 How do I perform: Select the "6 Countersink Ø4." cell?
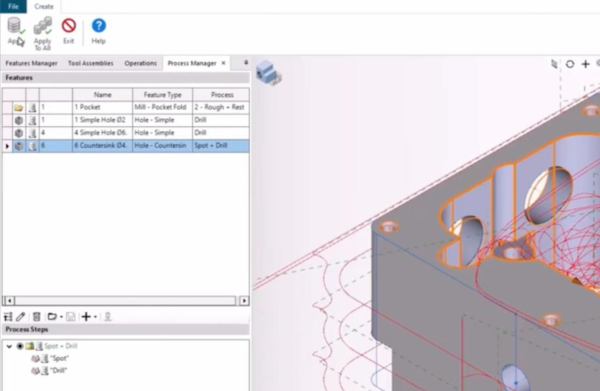point(103,145)
